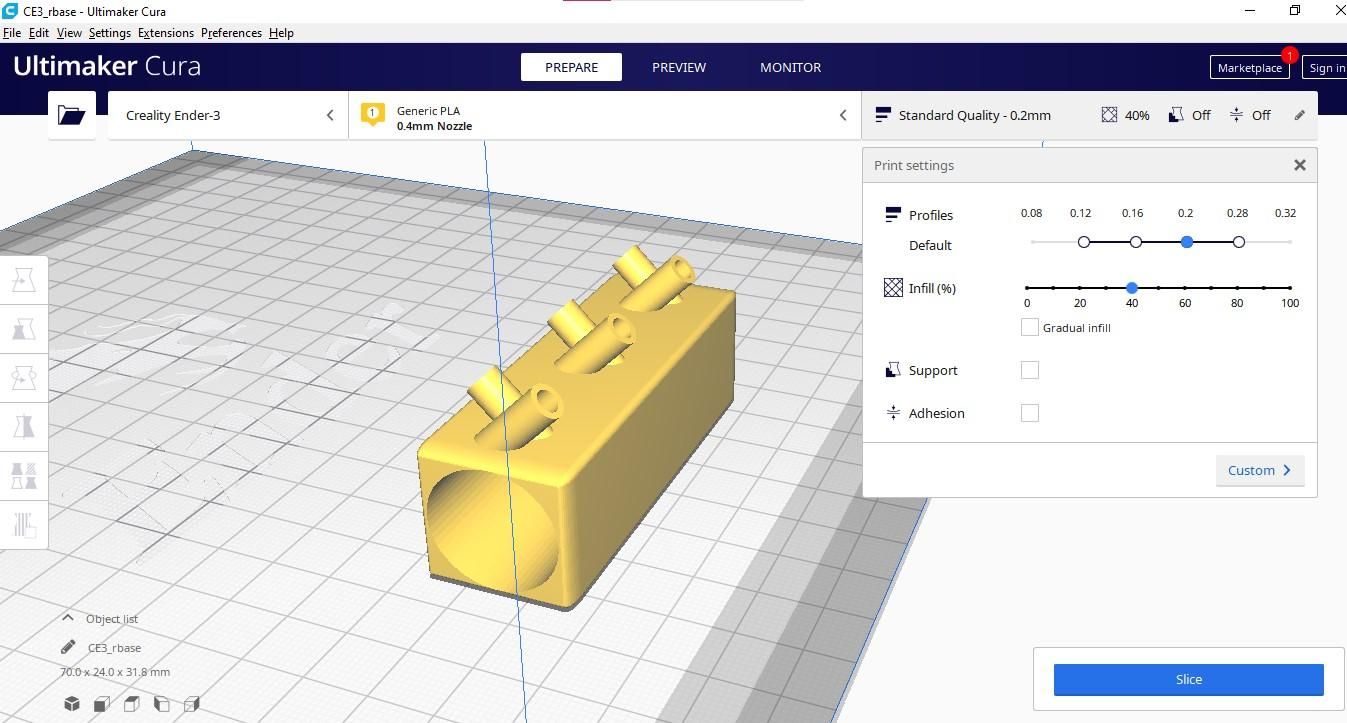The width and height of the screenshot is (1347, 723).
Task: Open file using the folder icon
Action: click(72, 115)
